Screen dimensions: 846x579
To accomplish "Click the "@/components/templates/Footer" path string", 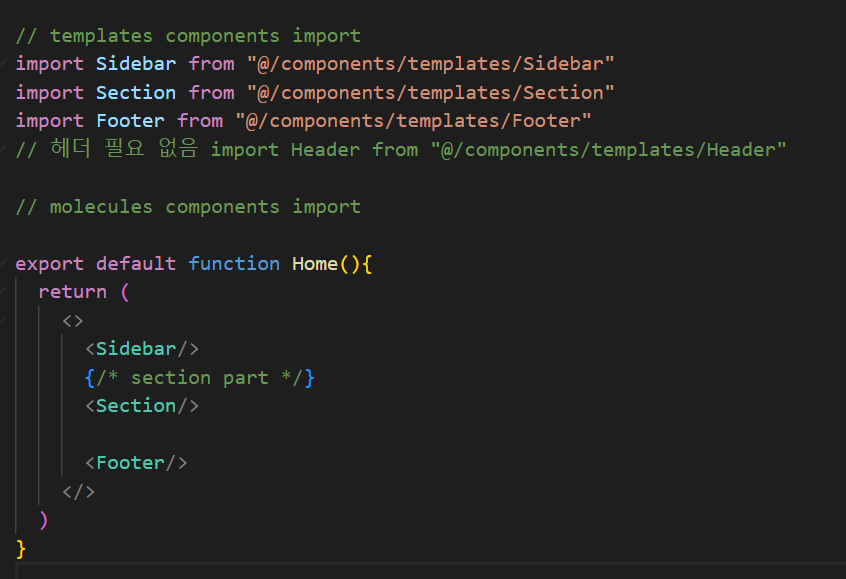I will pos(413,121).
